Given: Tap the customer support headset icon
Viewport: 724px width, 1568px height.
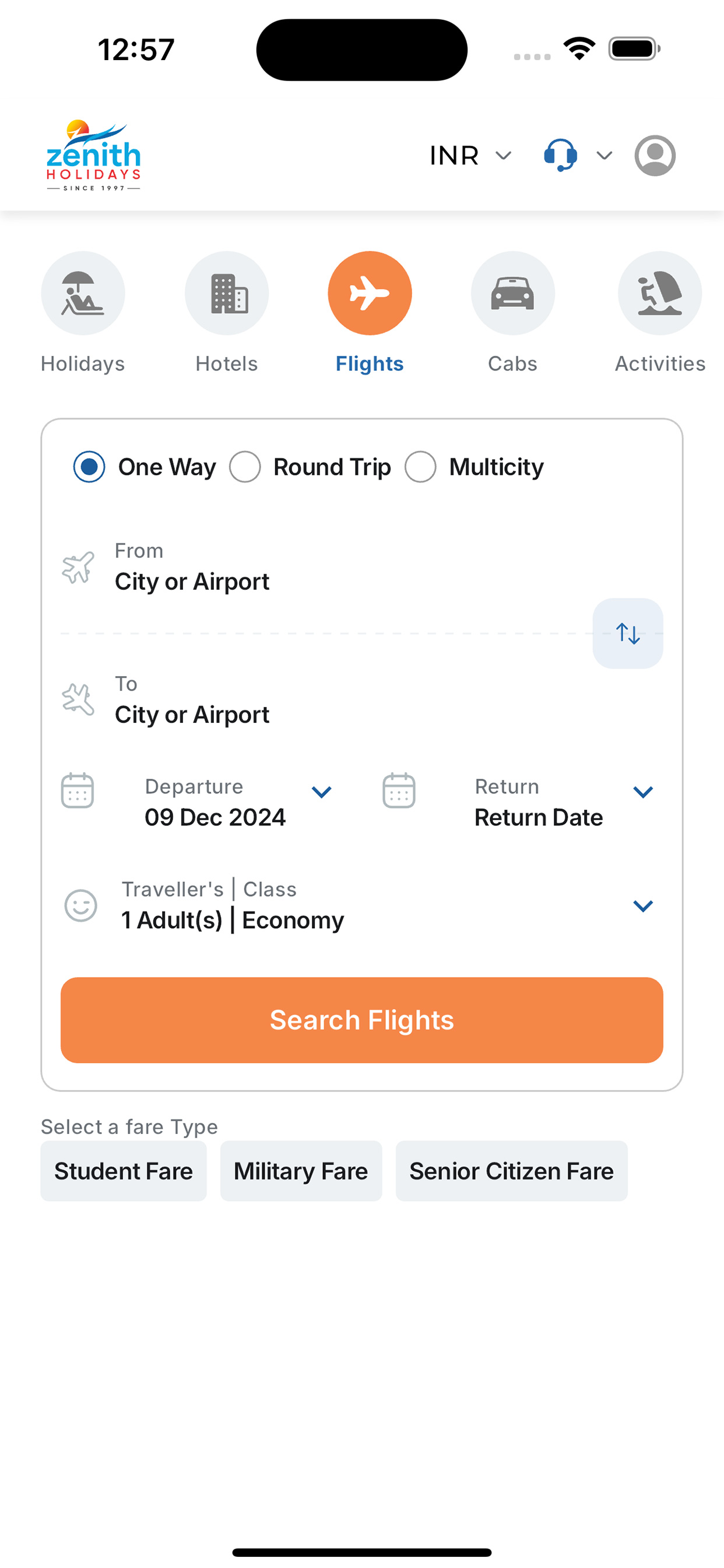Looking at the screenshot, I should (560, 155).
